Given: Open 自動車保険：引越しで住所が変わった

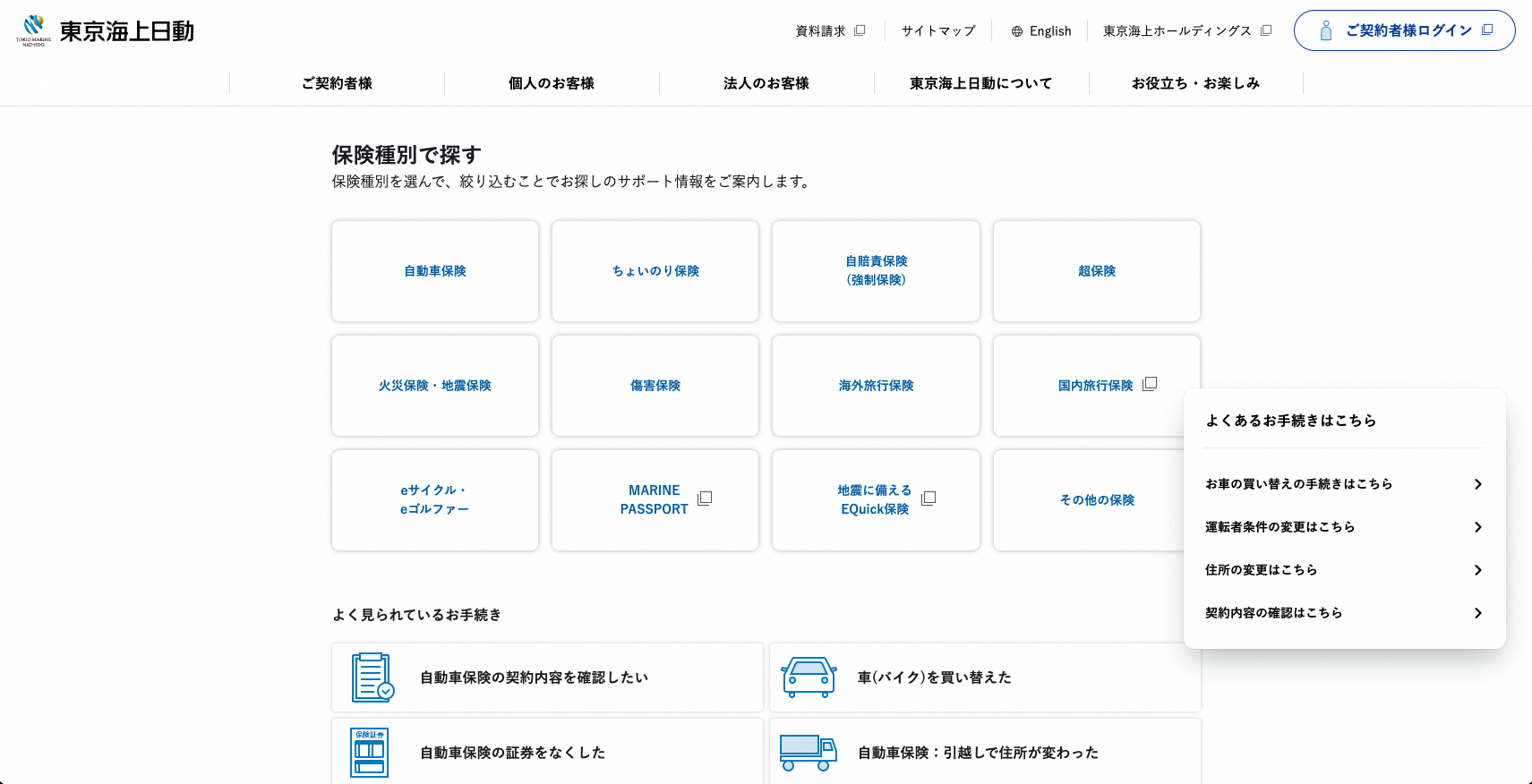Looking at the screenshot, I should 985,751.
